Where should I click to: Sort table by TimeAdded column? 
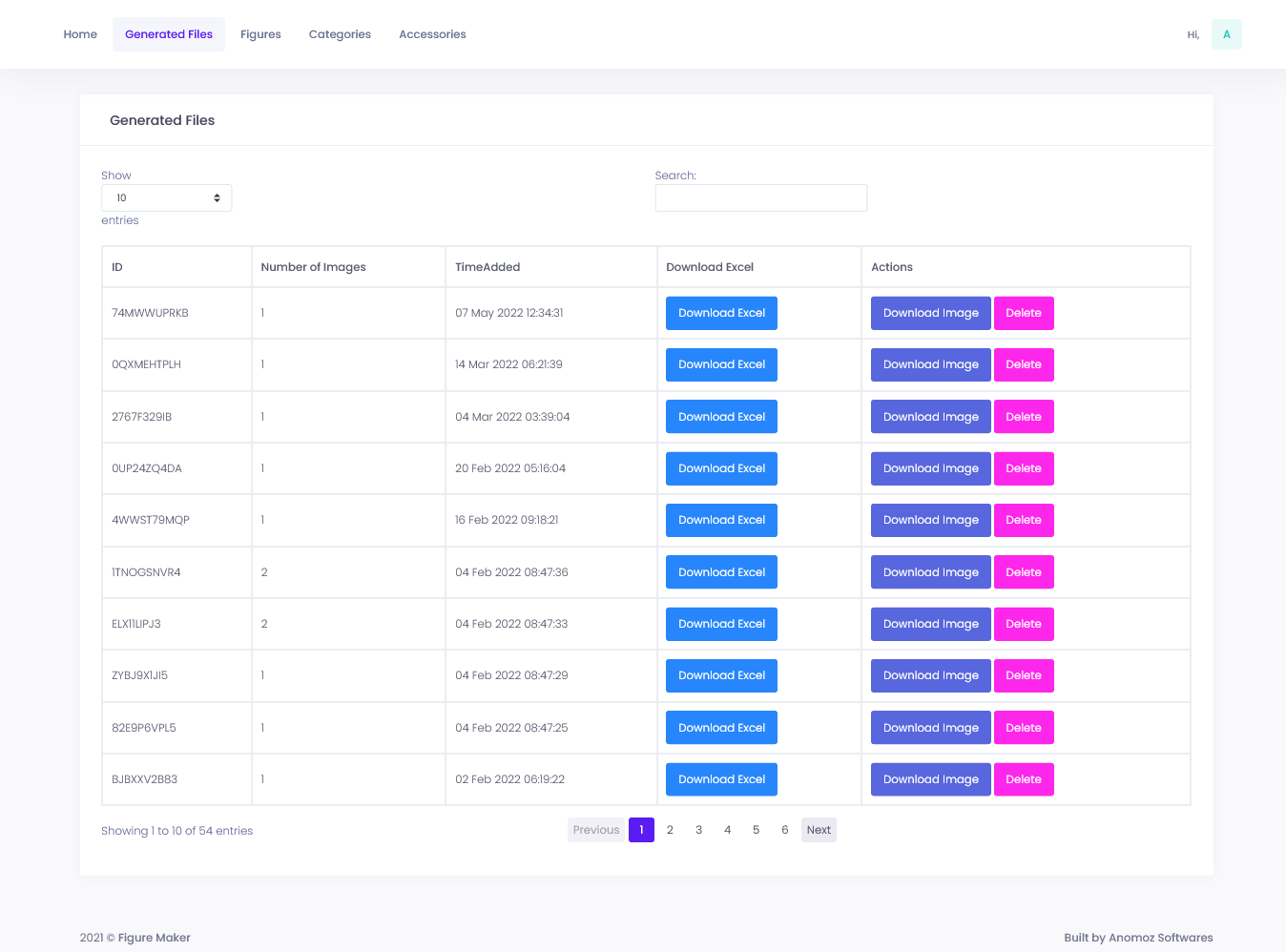tap(487, 267)
